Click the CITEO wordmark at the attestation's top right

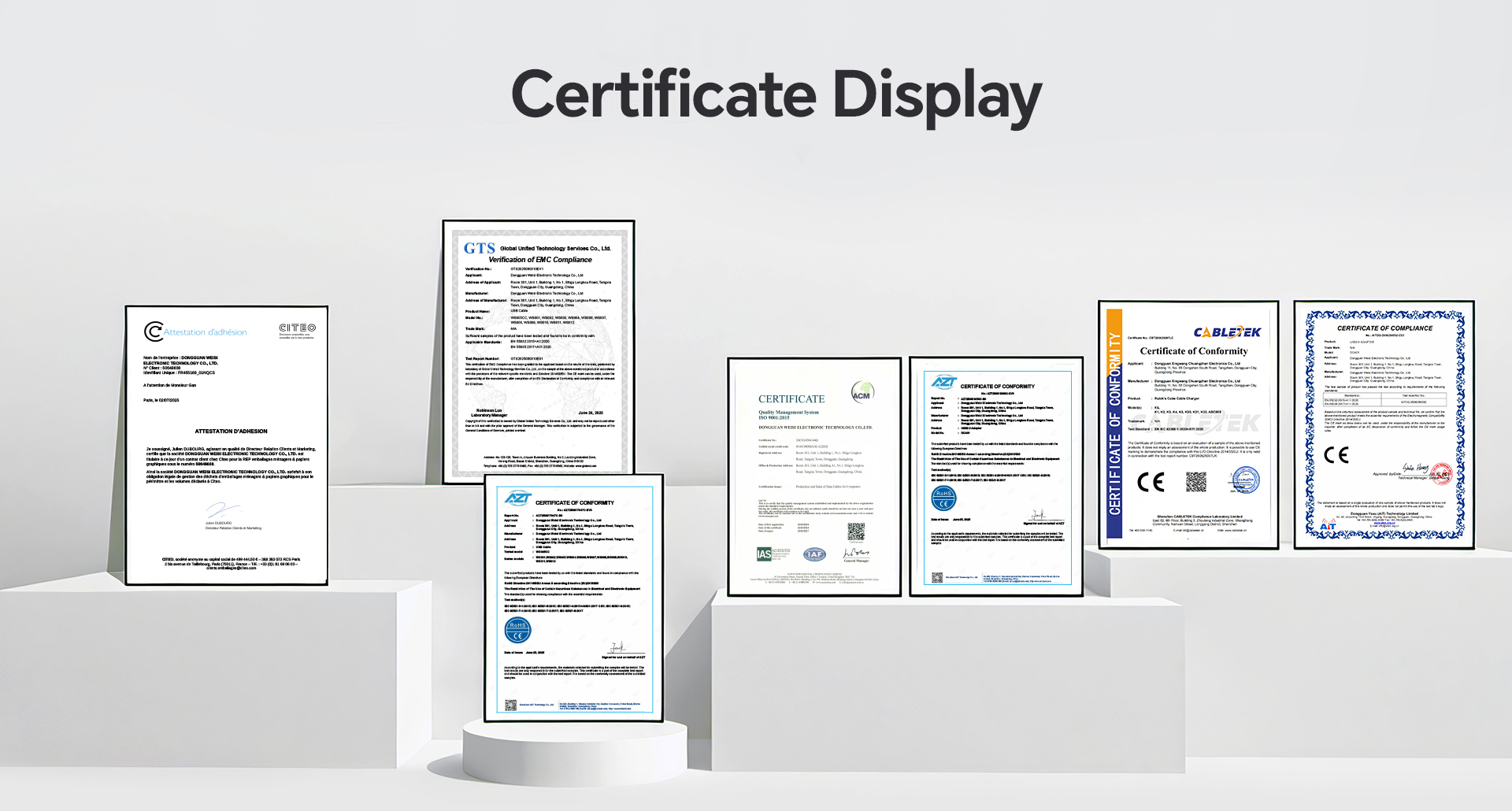click(x=297, y=328)
